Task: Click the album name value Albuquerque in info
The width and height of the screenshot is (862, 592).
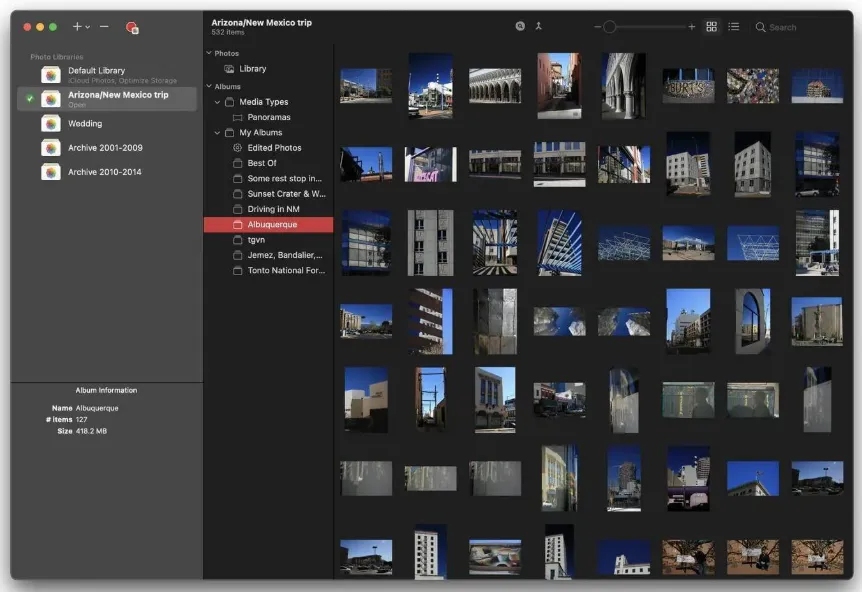Action: 97,408
